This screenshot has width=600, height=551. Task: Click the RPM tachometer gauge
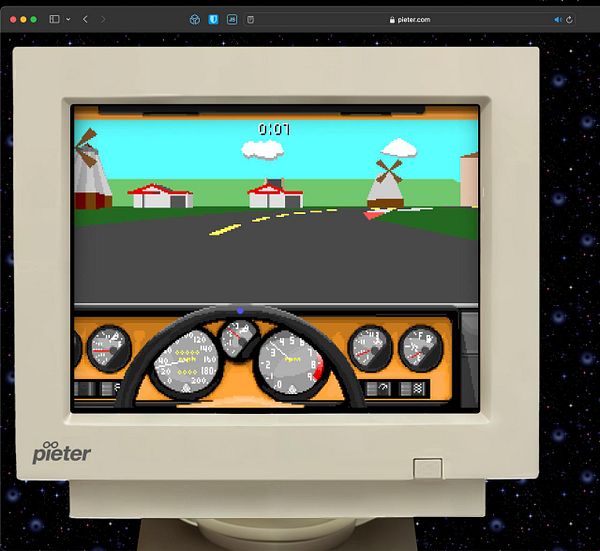290,364
